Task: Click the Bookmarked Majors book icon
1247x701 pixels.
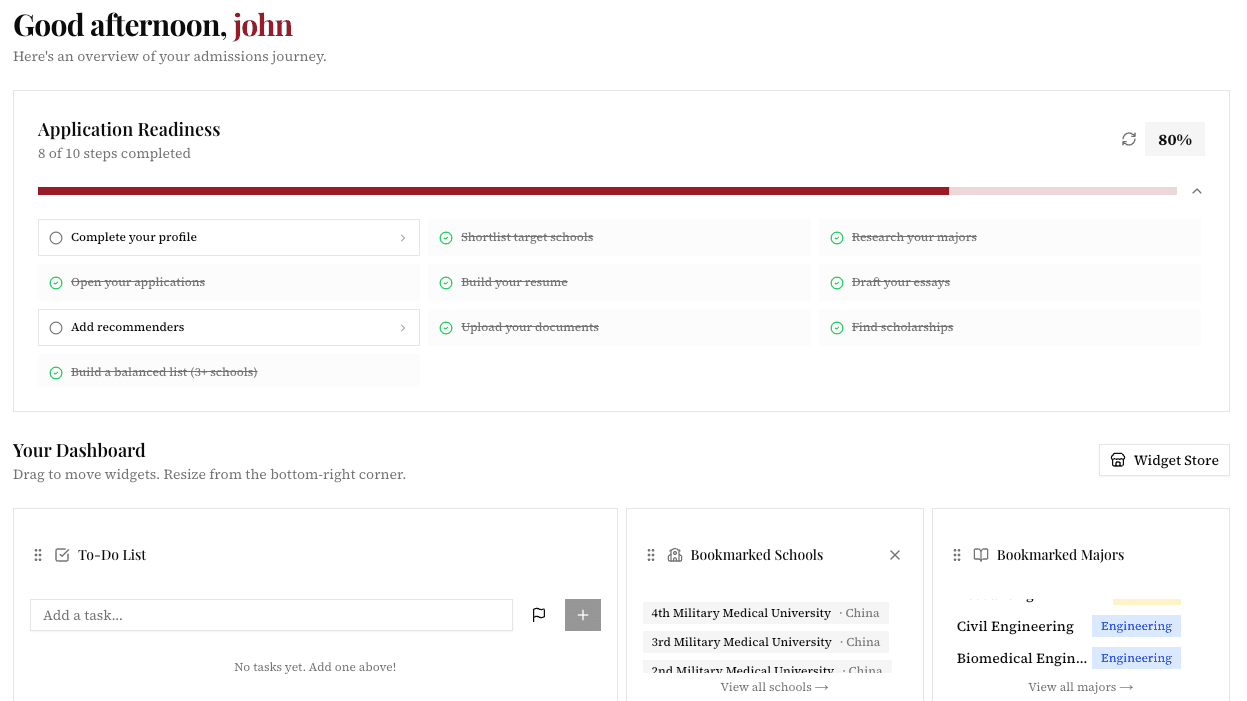Action: pos(981,555)
